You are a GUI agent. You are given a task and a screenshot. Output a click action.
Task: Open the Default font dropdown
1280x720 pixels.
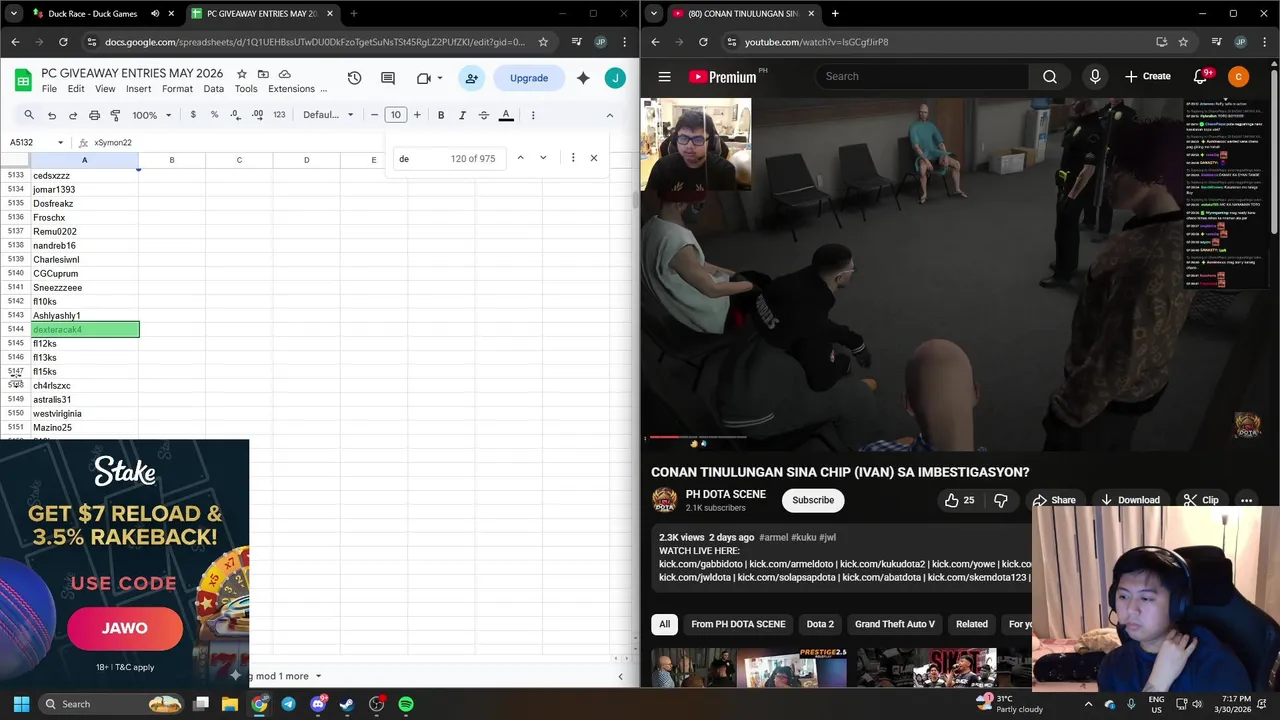(328, 115)
